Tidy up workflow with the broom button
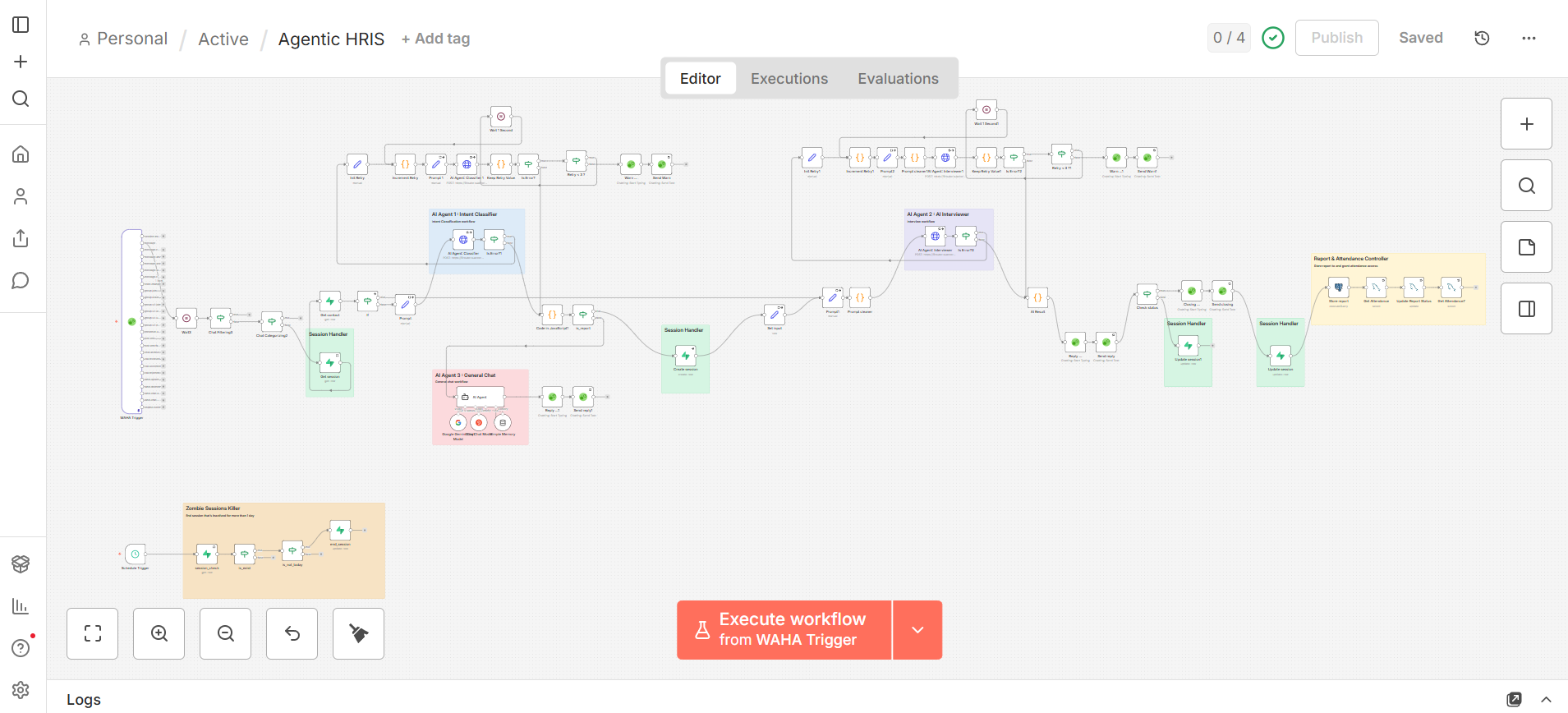The image size is (1568, 713). [359, 633]
